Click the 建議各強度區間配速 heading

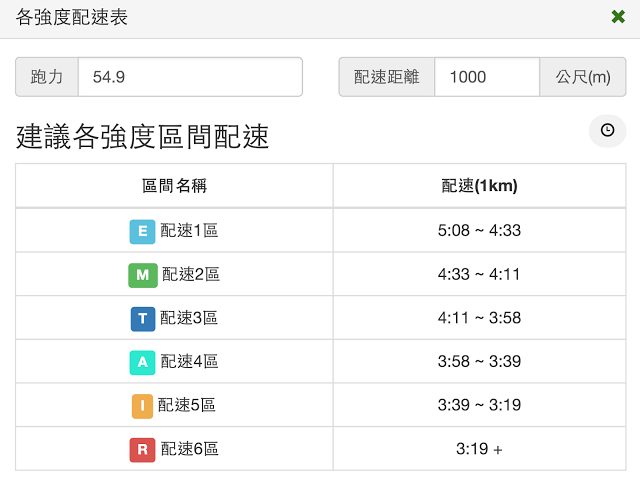[x=142, y=136]
